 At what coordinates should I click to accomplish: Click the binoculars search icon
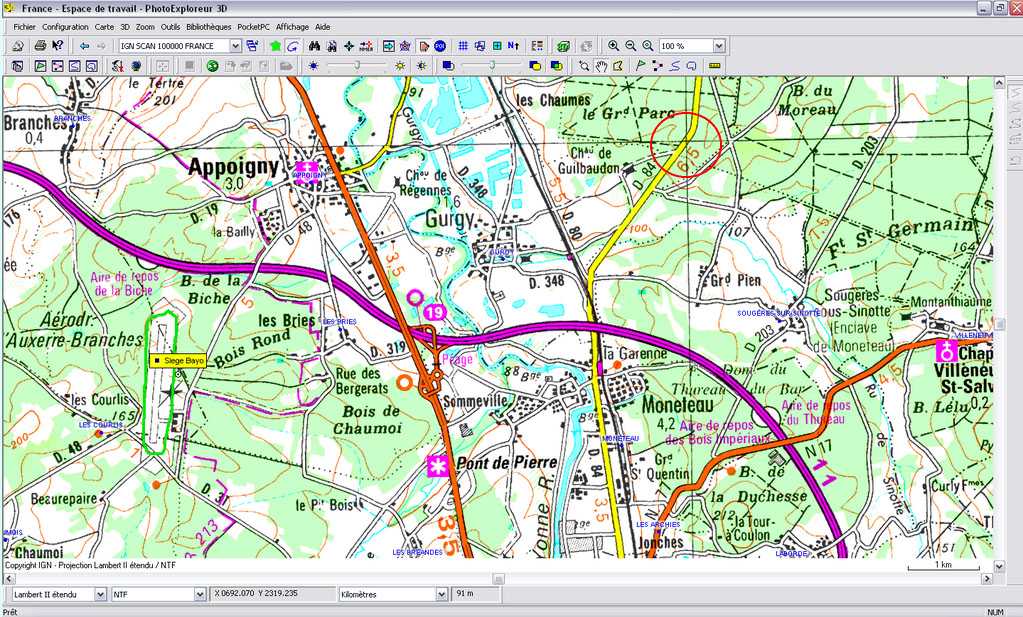314,46
